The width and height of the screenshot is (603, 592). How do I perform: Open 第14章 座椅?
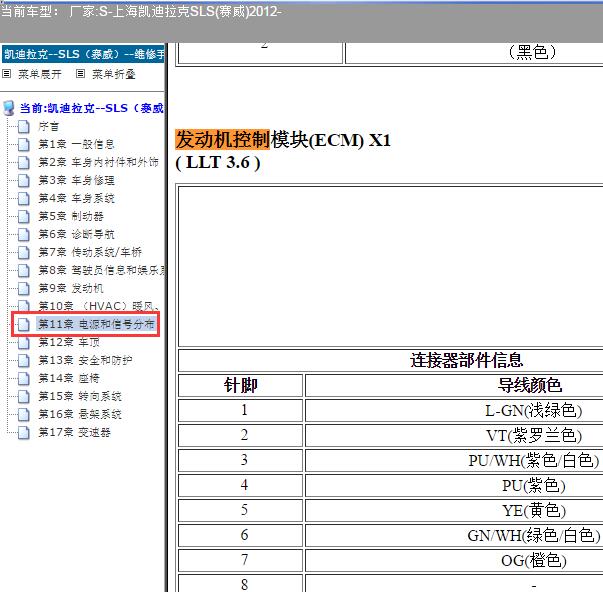[69, 379]
